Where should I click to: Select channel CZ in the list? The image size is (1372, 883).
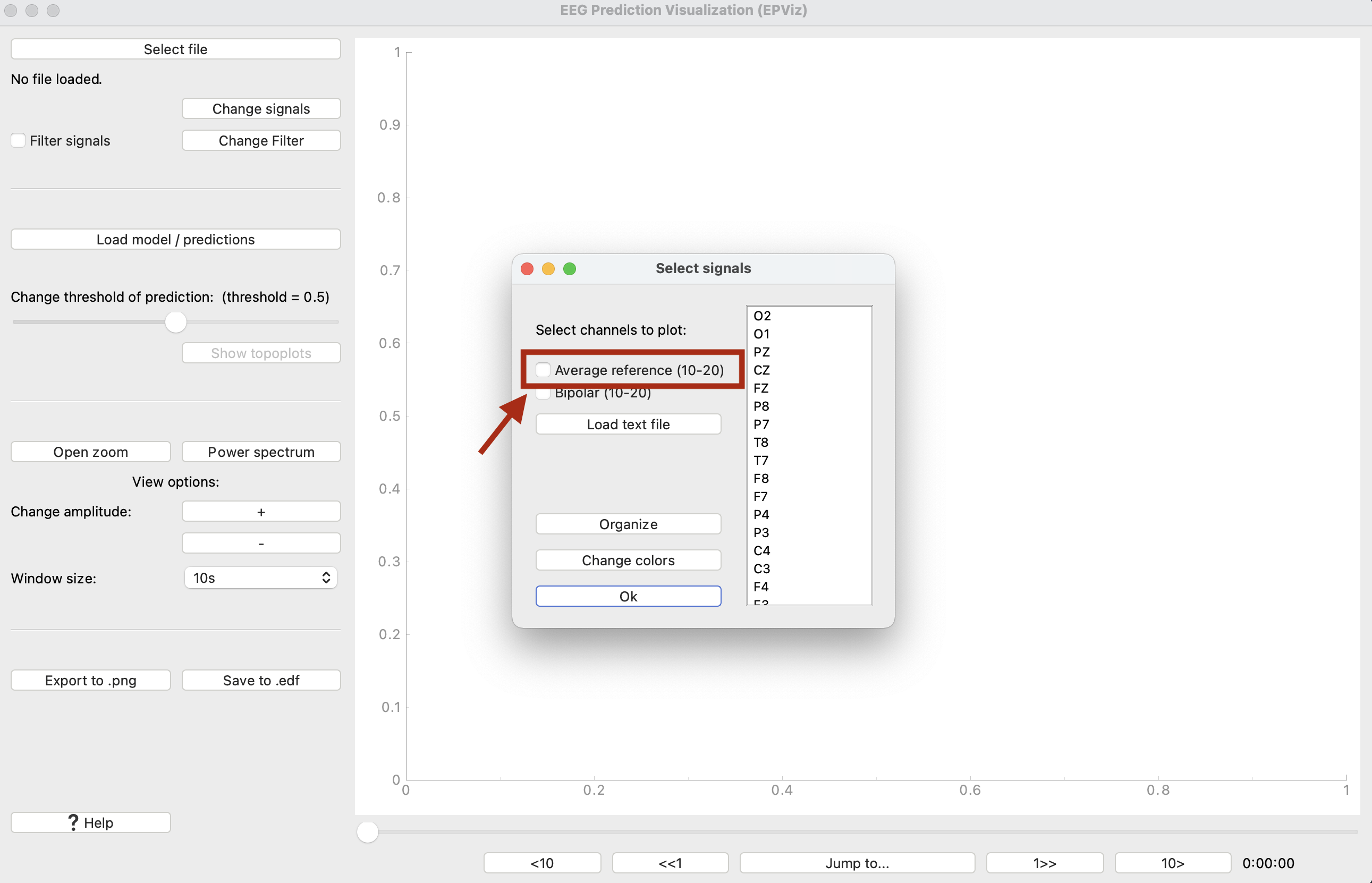pos(761,370)
